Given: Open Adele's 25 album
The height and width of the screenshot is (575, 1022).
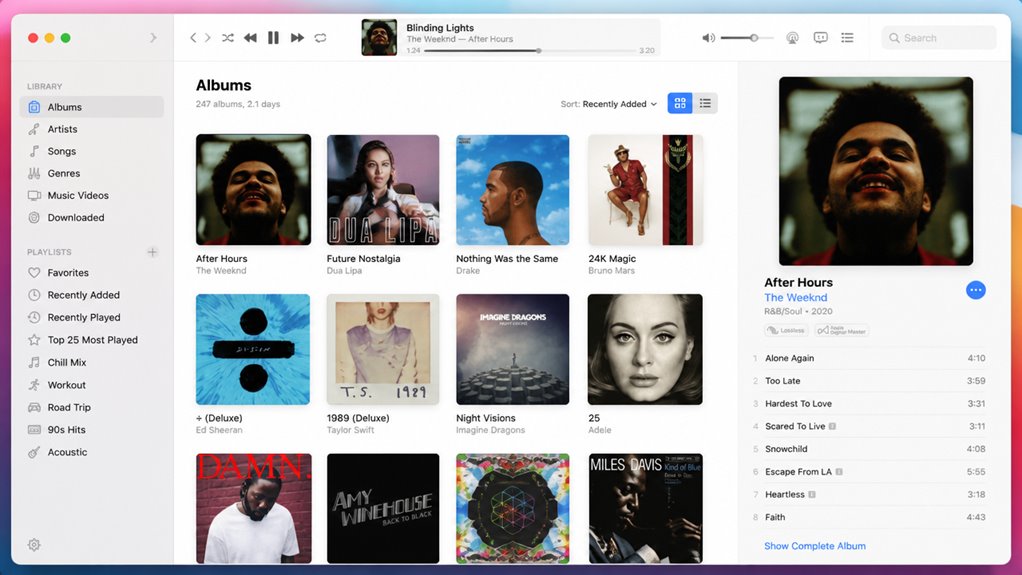Looking at the screenshot, I should pyautogui.click(x=645, y=349).
